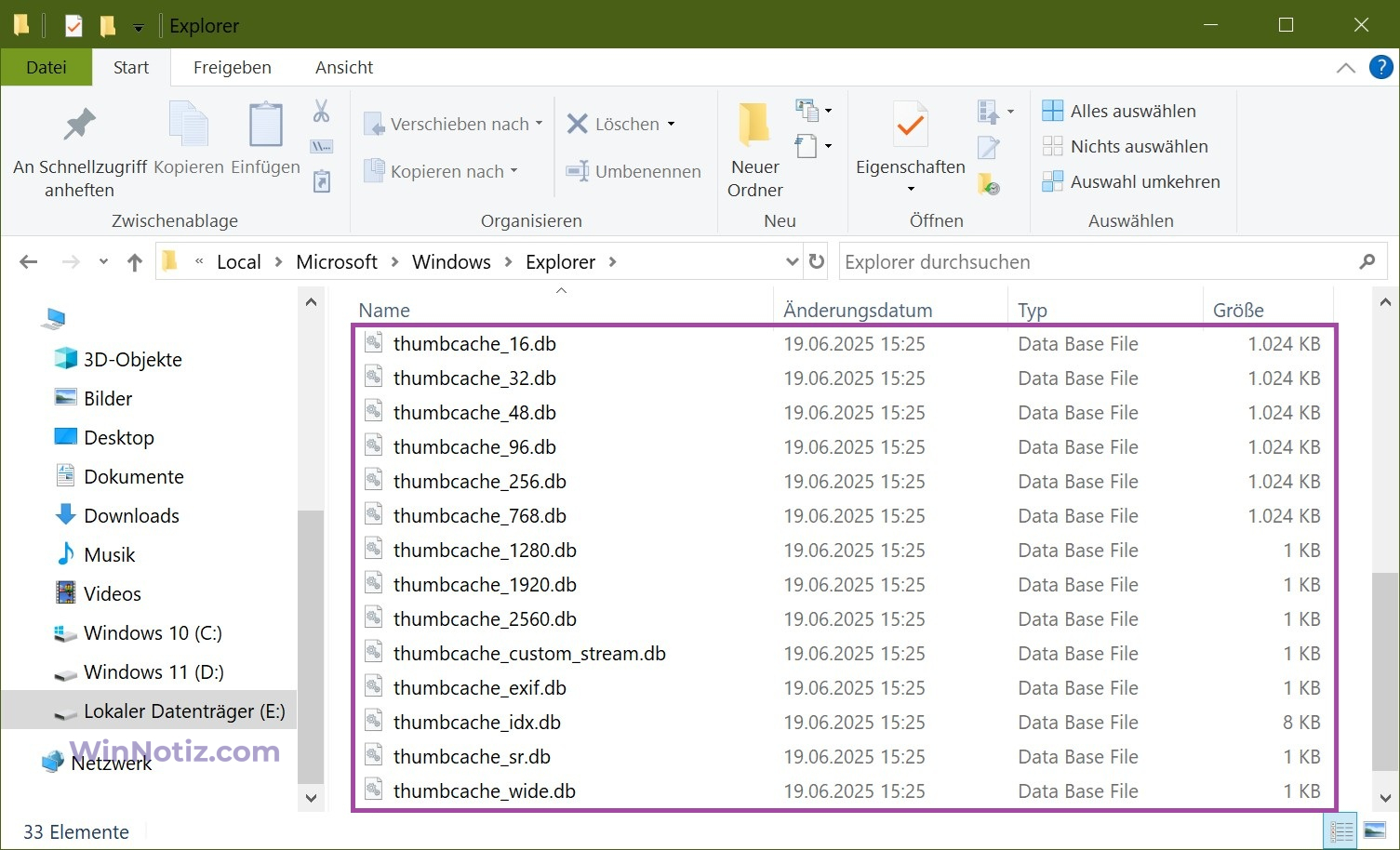Click Windows in the address breadcrumb
Screen dimensions: 1400x850
pos(451,262)
